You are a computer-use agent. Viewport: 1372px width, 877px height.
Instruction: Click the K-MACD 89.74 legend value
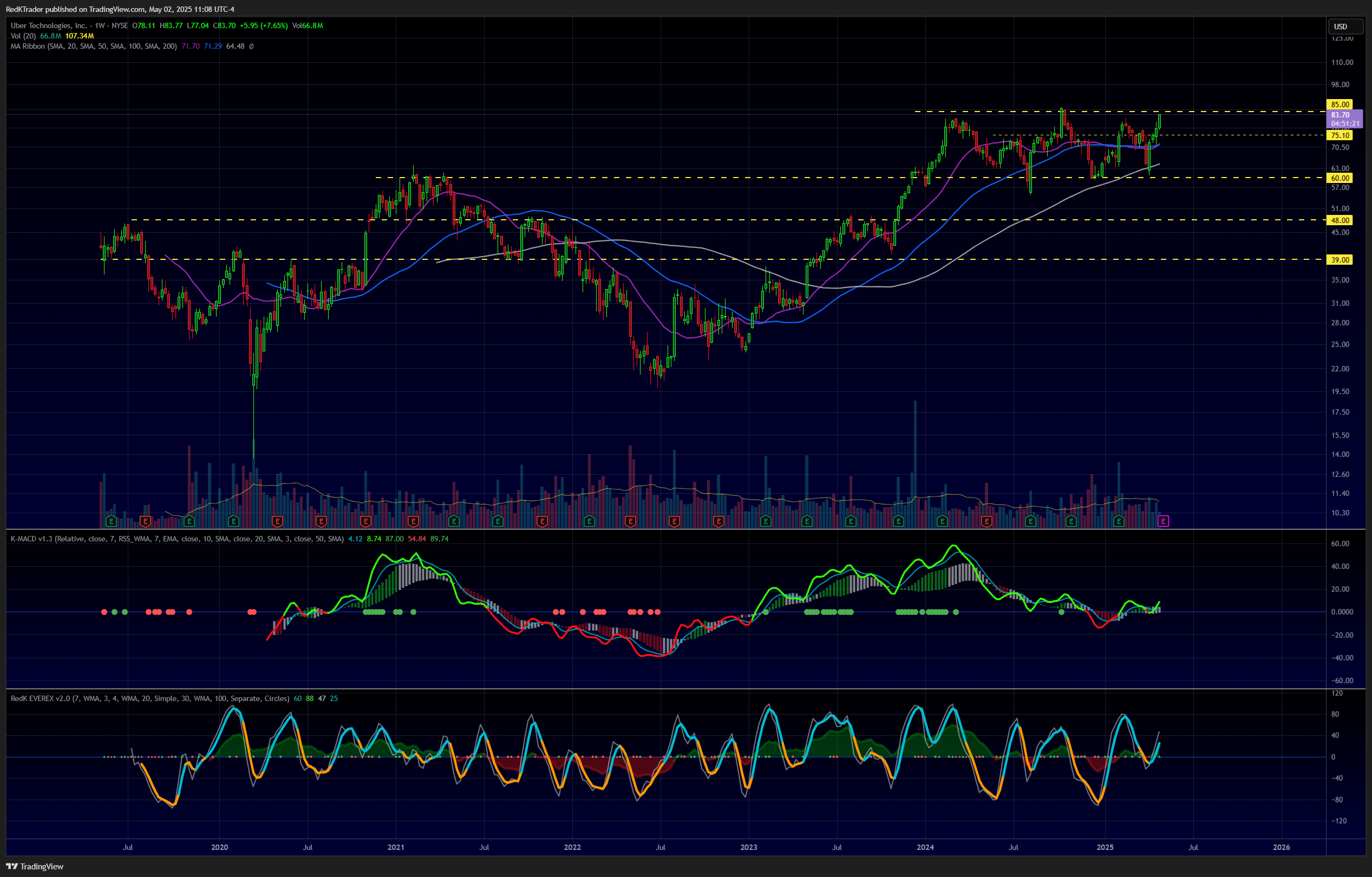pos(439,539)
